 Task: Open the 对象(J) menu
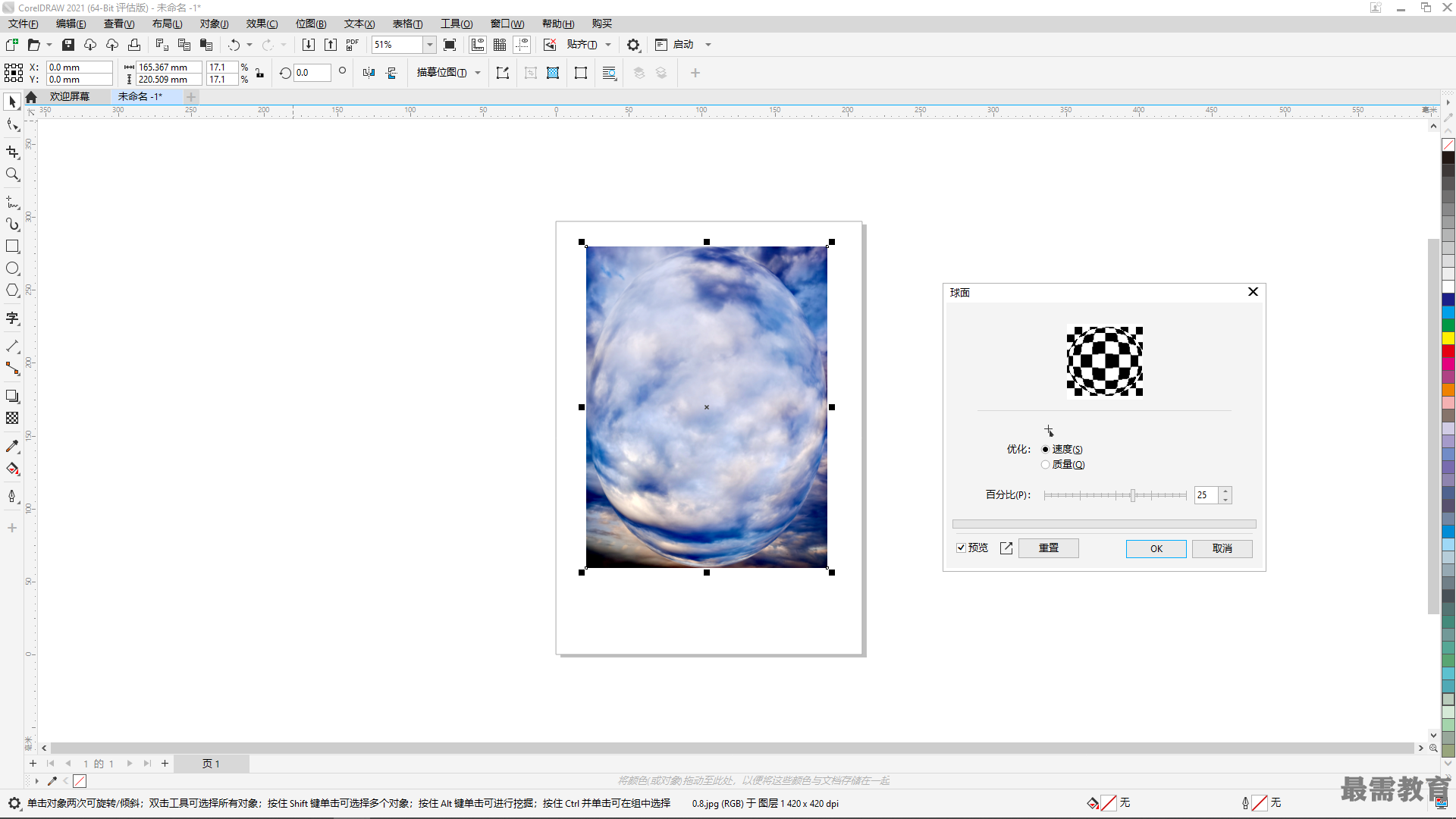(x=214, y=24)
